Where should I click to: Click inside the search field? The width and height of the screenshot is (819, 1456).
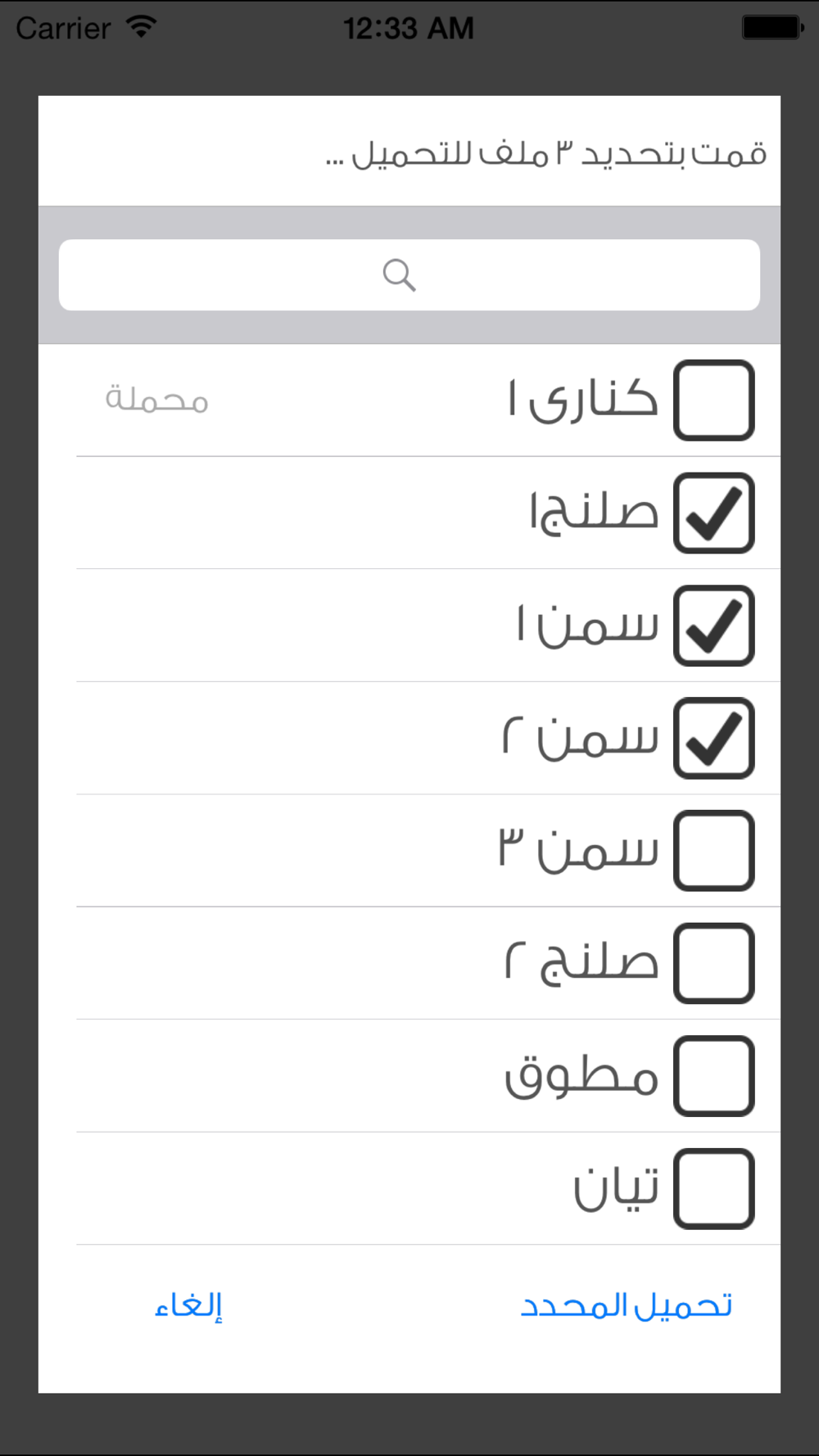tap(409, 275)
